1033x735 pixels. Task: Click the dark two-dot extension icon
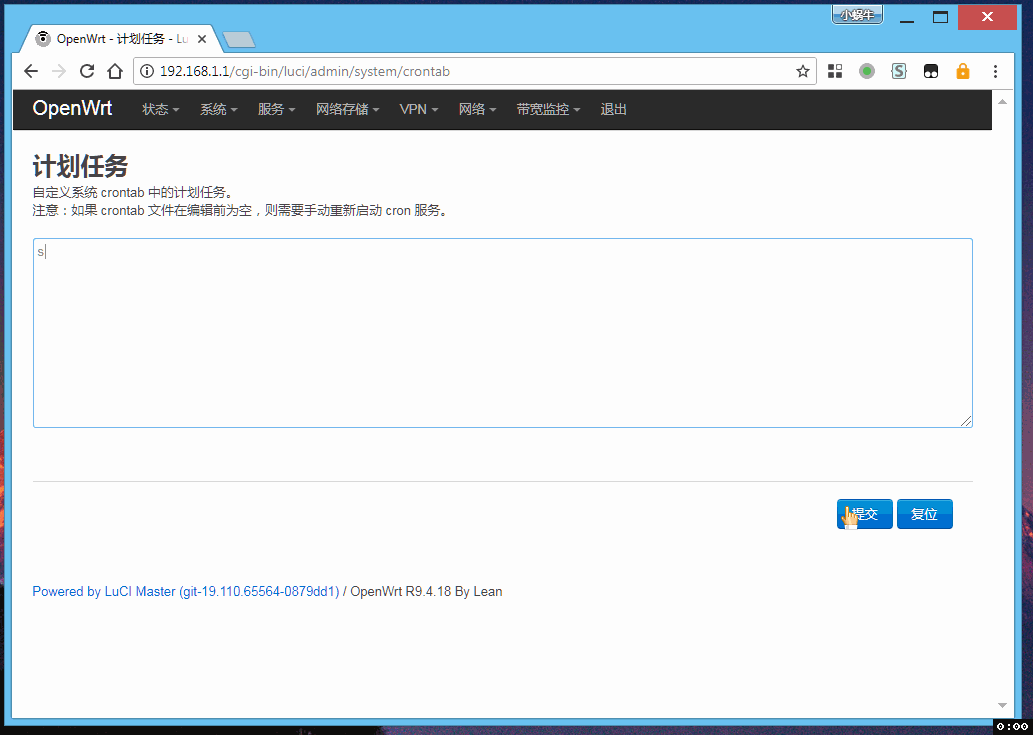pos(931,71)
